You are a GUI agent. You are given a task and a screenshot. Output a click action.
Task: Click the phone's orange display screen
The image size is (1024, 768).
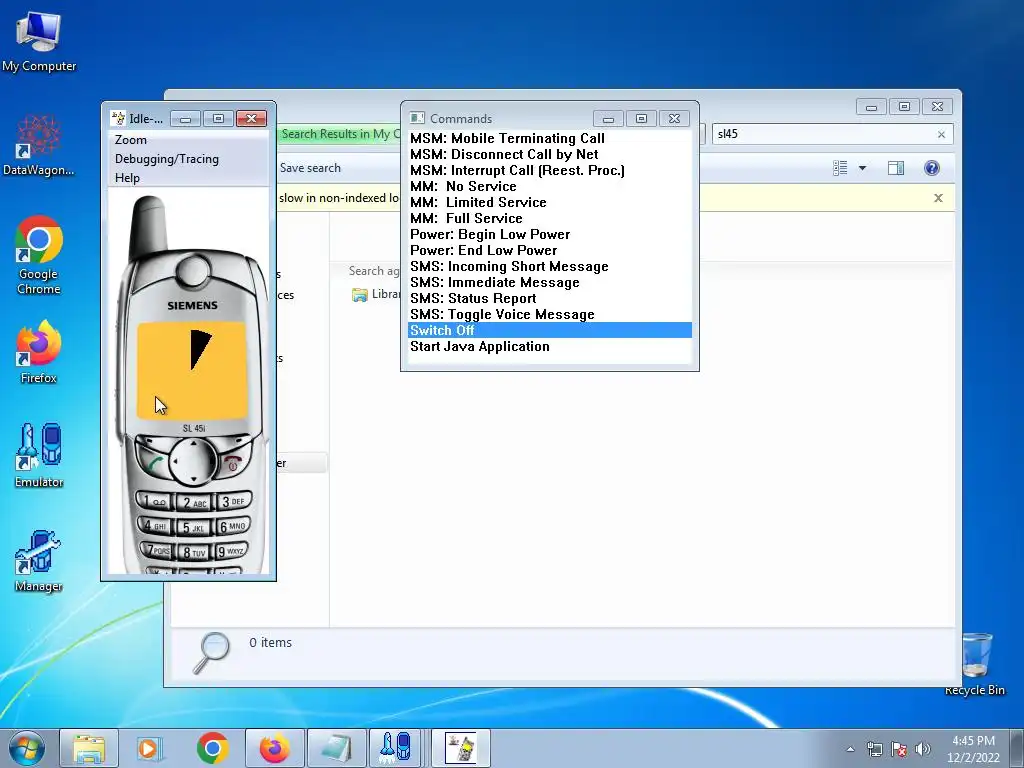[192, 370]
